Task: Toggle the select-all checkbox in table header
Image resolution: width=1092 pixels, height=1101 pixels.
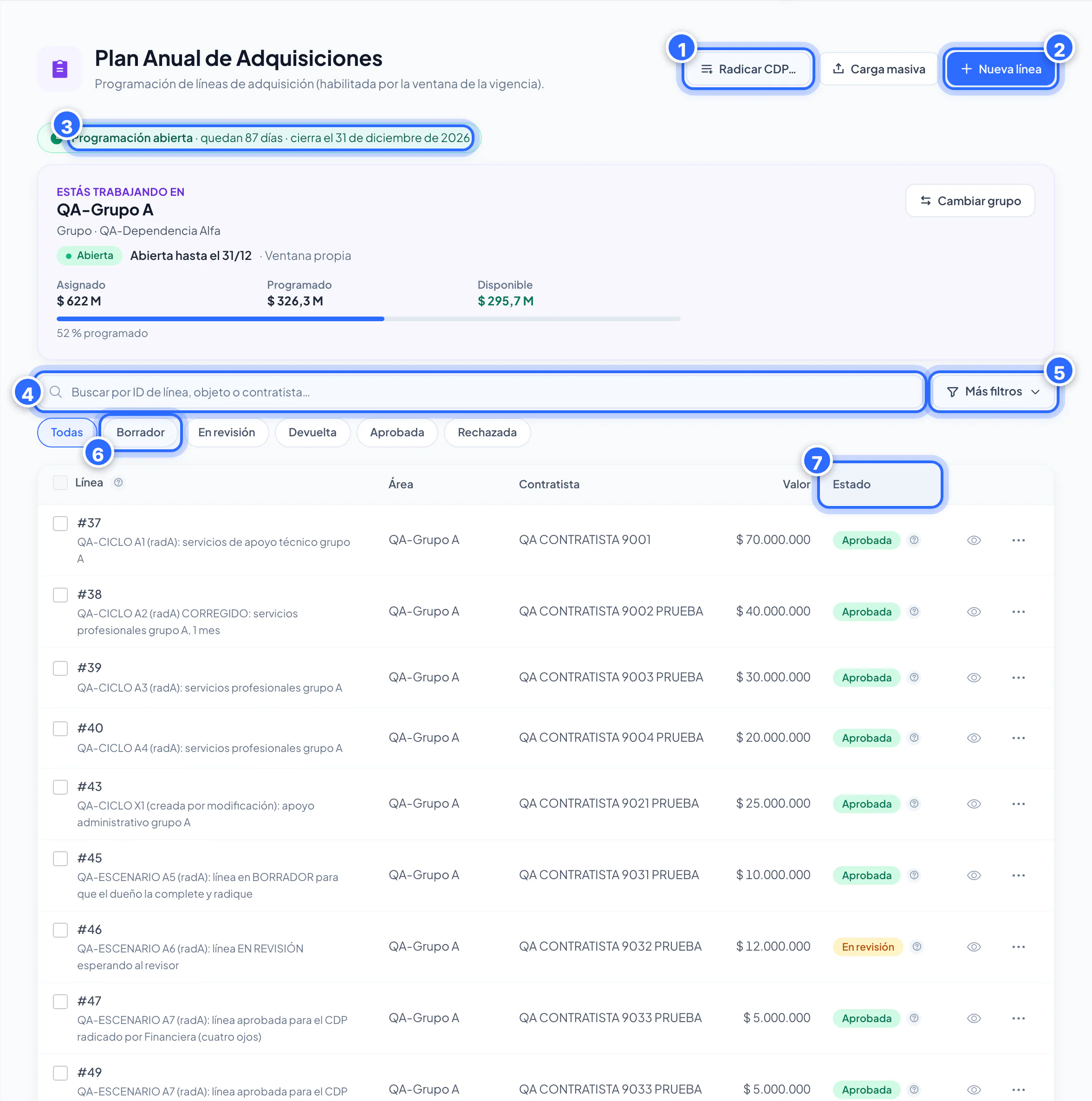Action: [60, 483]
